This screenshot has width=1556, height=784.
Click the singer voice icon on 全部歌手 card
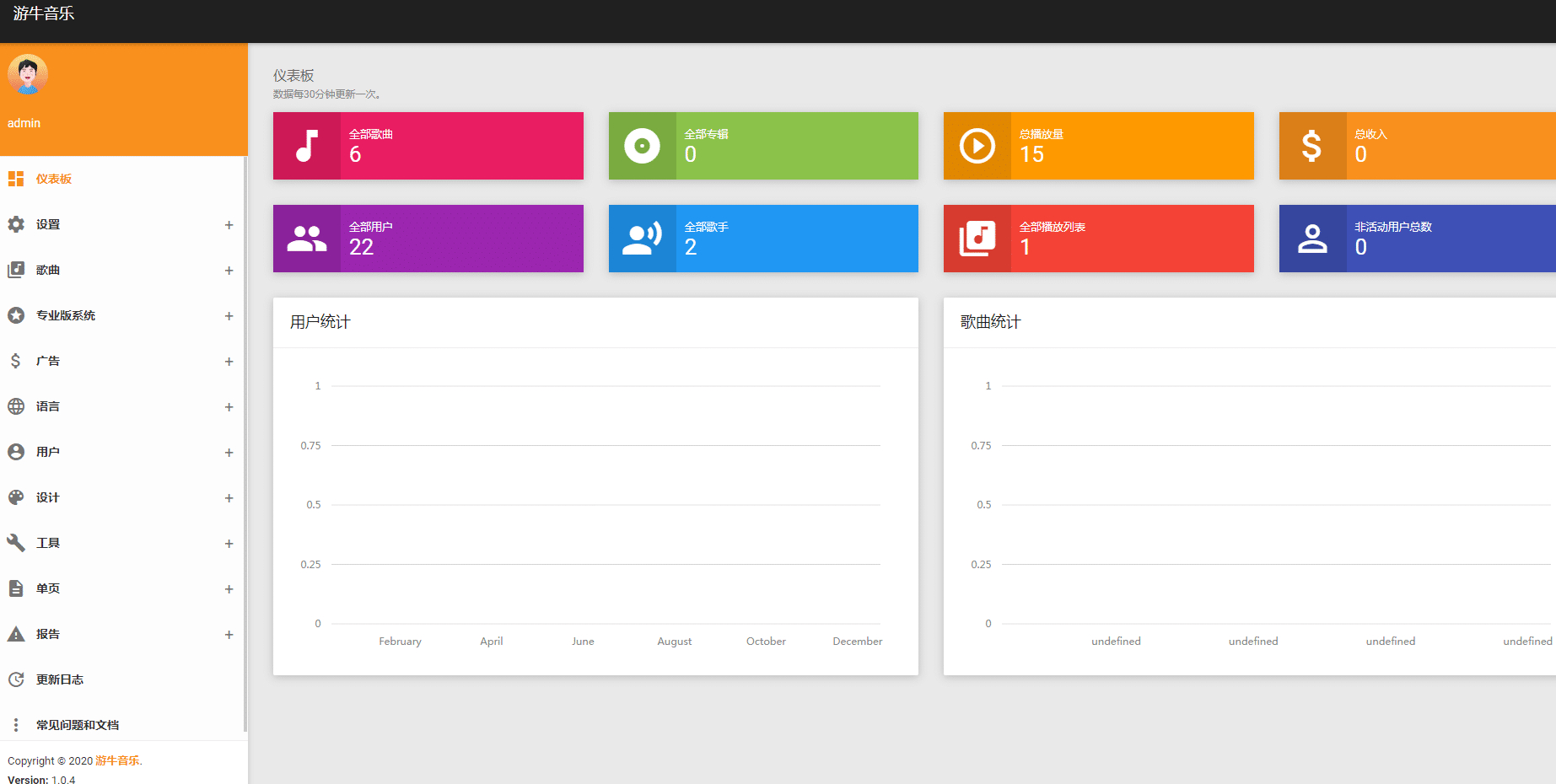642,239
